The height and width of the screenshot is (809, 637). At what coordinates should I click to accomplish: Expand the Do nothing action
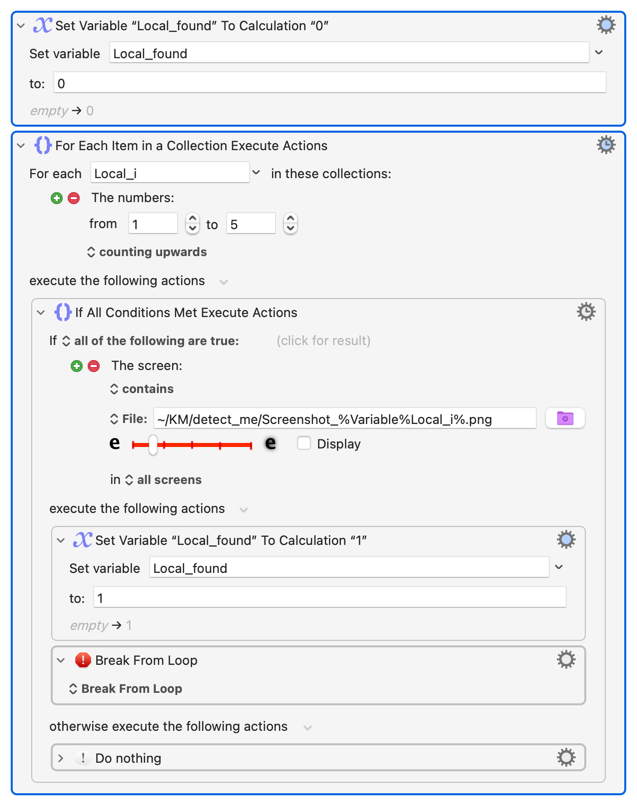pos(61,759)
